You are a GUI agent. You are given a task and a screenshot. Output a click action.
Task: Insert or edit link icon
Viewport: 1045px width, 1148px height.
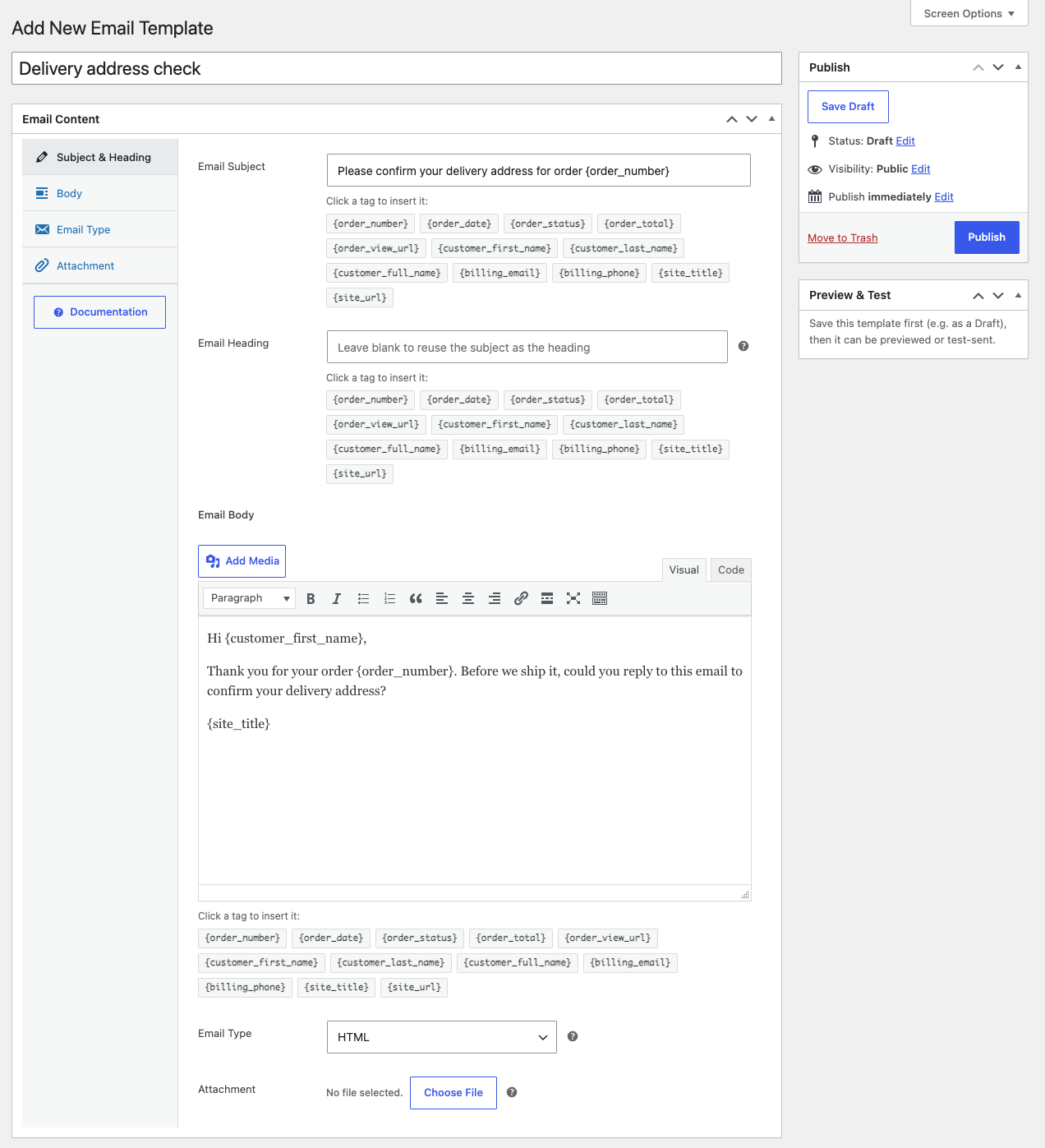pos(521,598)
